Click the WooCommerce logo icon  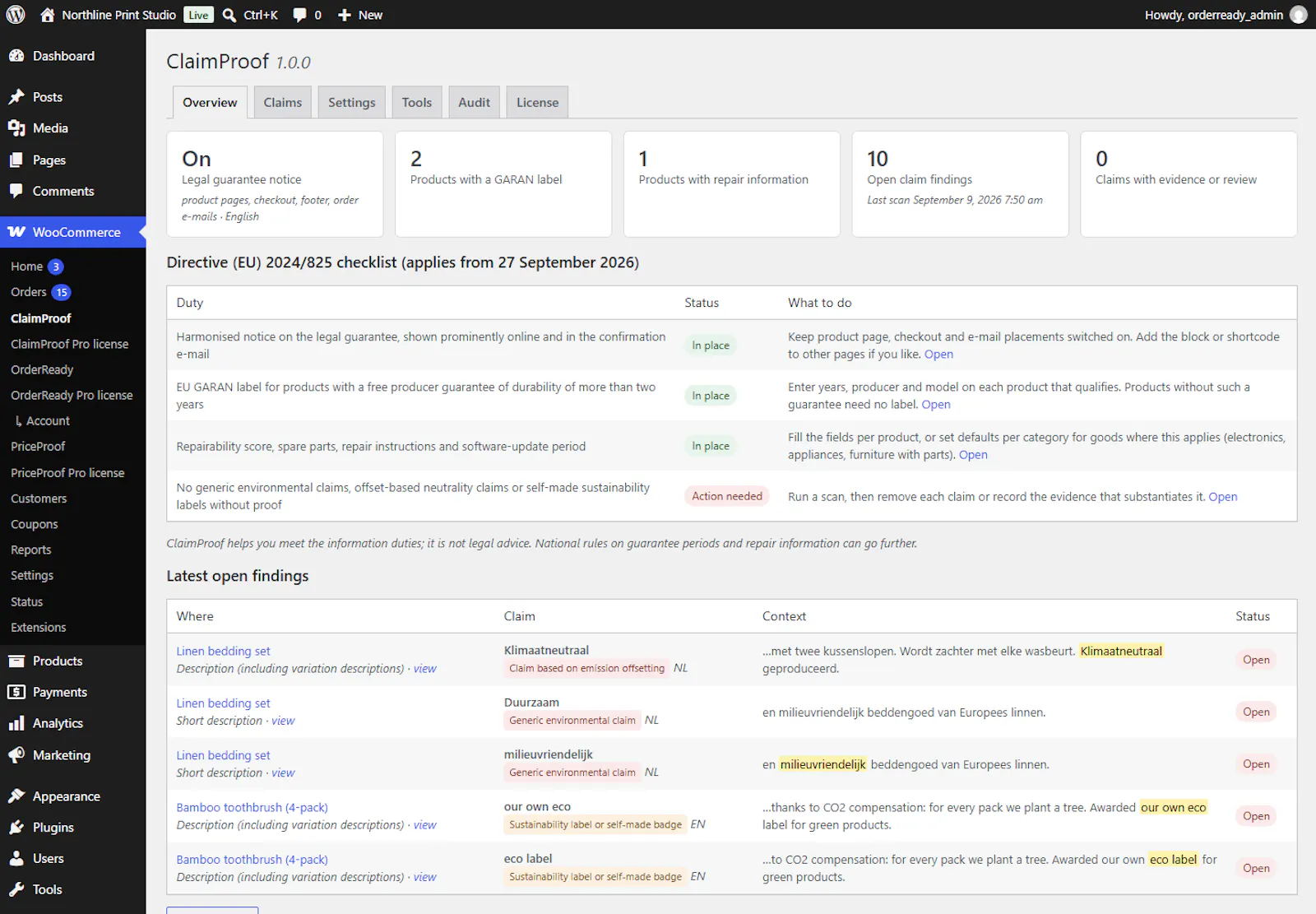[x=16, y=232]
